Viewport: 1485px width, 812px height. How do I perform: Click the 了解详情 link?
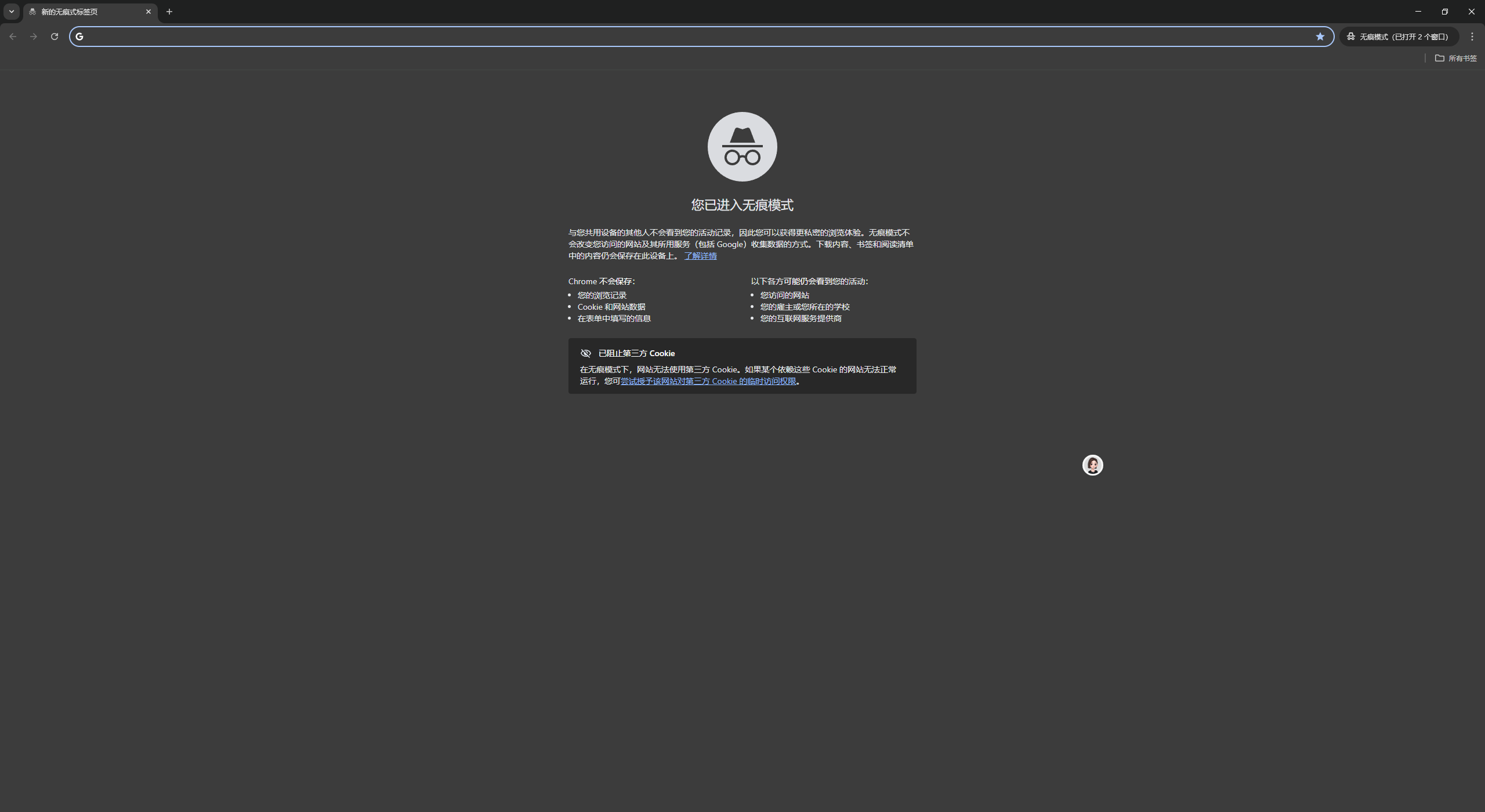pyautogui.click(x=700, y=256)
